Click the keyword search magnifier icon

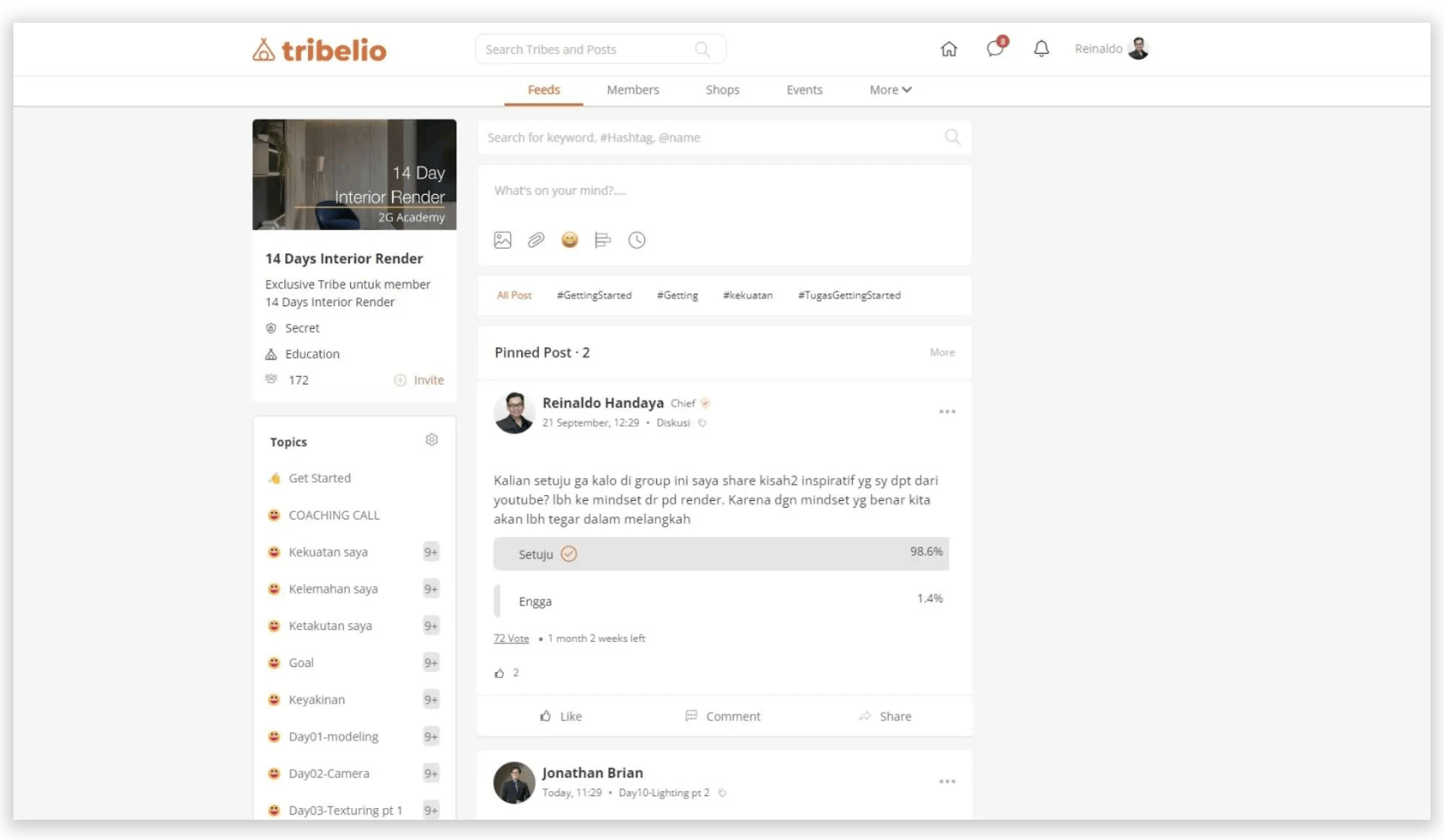point(952,137)
